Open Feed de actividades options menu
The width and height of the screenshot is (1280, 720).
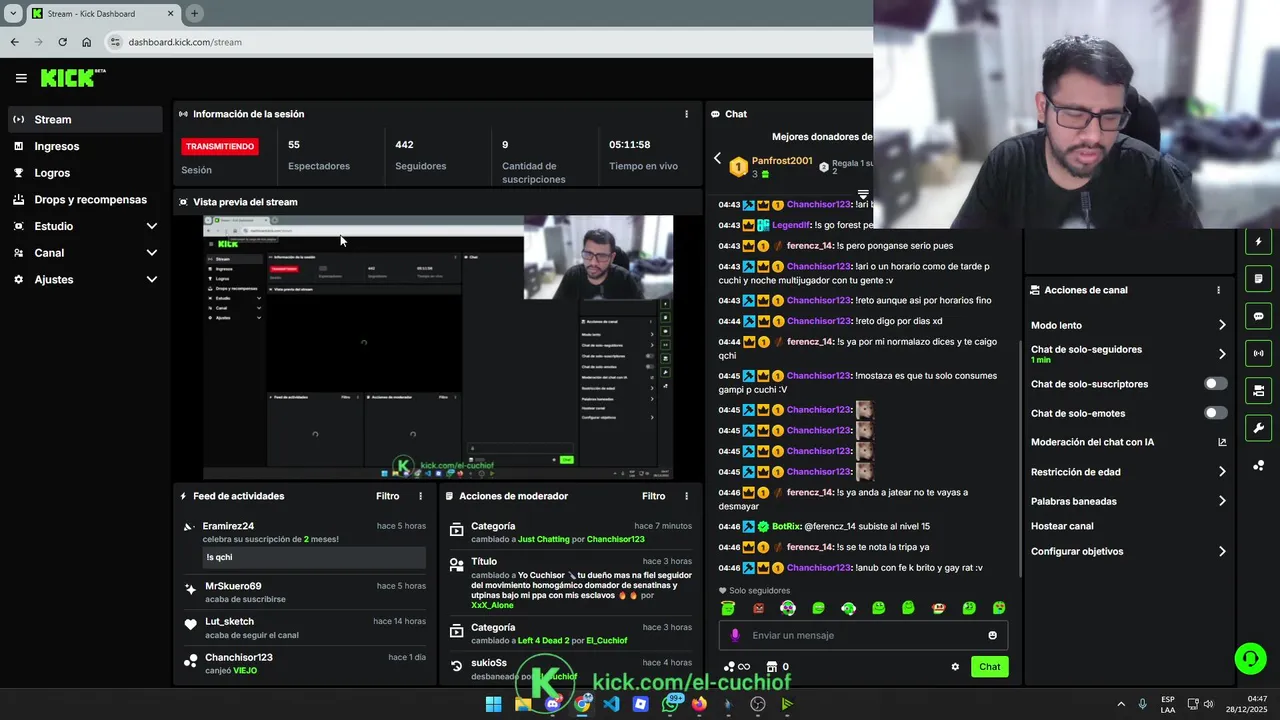420,496
